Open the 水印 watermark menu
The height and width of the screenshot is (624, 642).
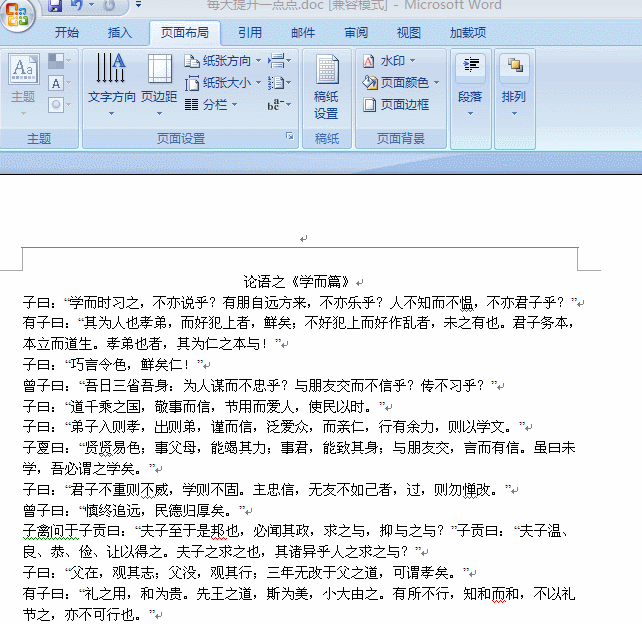(389, 61)
